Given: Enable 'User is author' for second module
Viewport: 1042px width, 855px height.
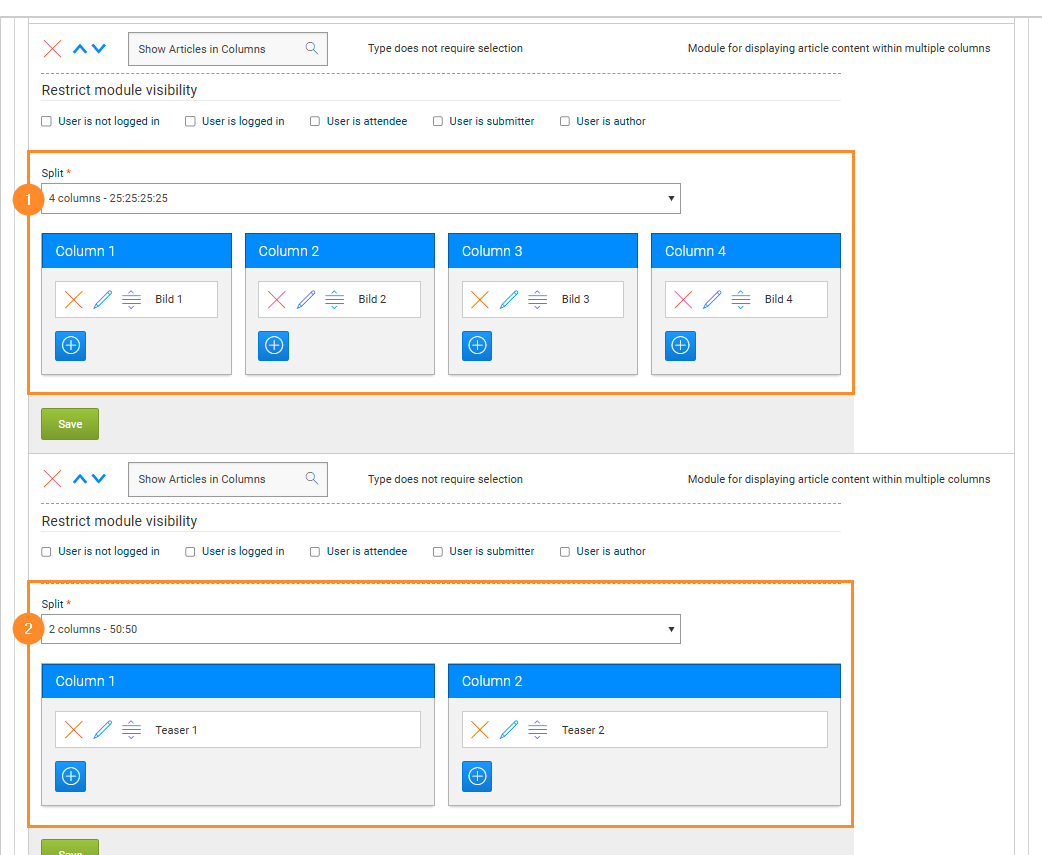Looking at the screenshot, I should 565,551.
